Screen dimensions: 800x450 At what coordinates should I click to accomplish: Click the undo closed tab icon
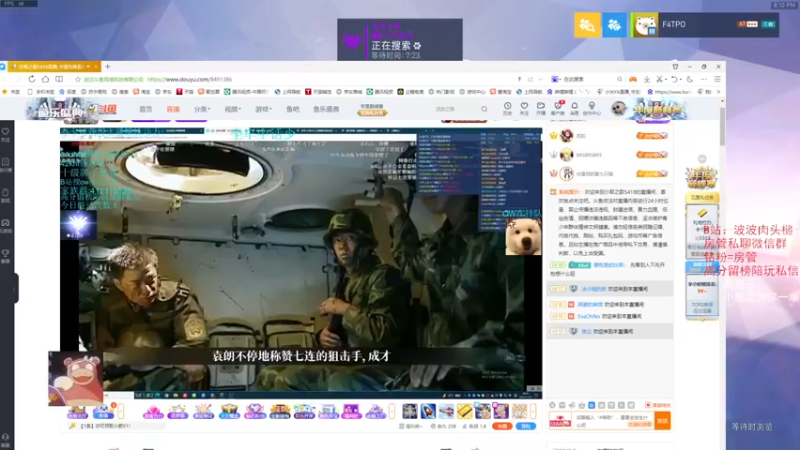(674, 80)
